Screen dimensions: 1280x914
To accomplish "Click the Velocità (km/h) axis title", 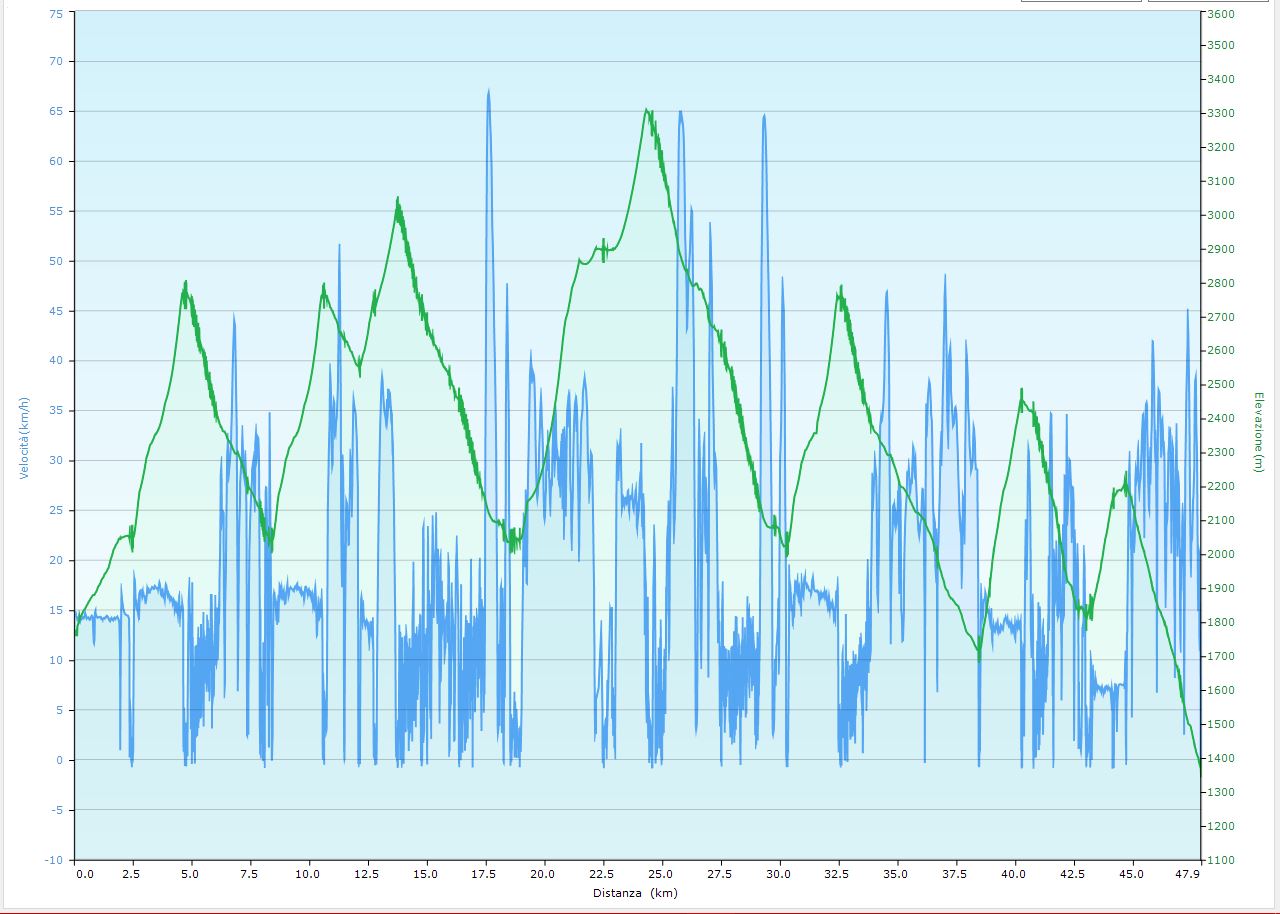I will [26, 437].
